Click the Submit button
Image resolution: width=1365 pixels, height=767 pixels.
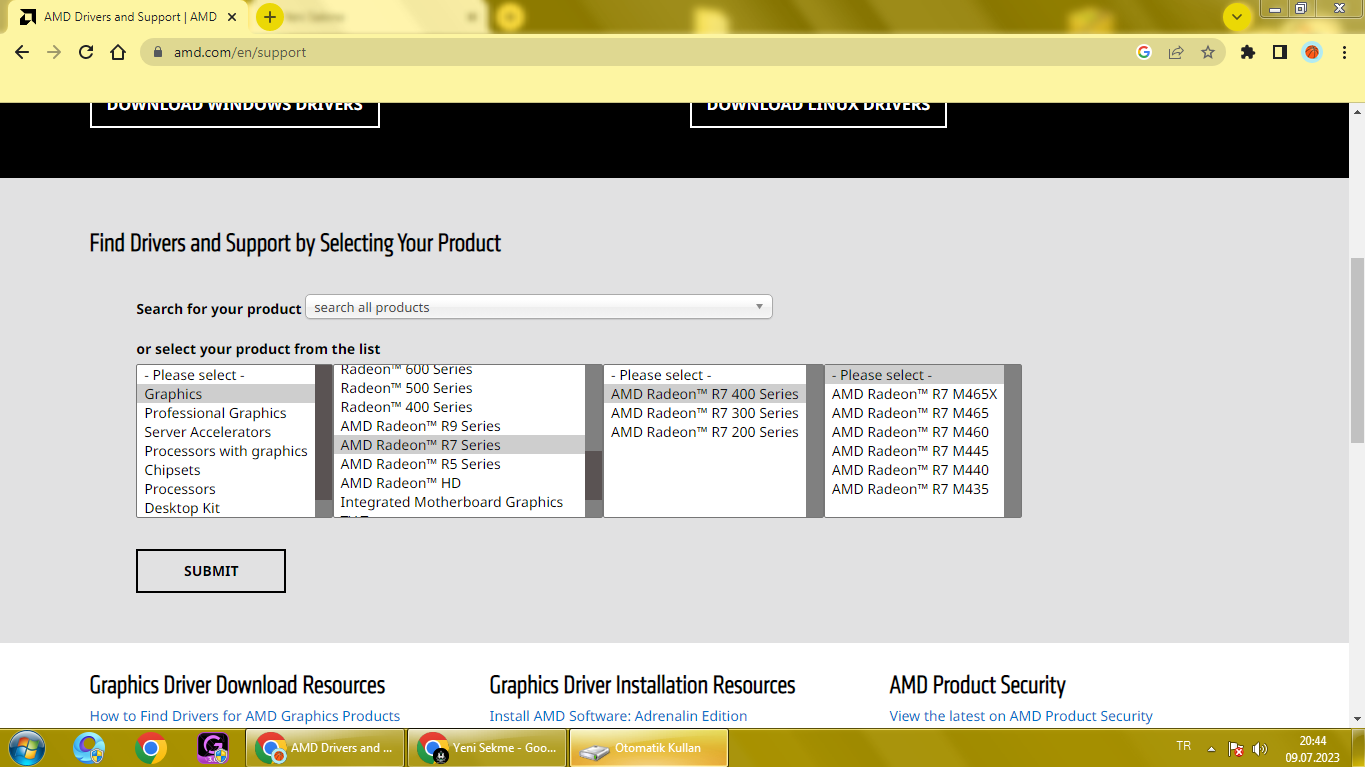(x=211, y=571)
